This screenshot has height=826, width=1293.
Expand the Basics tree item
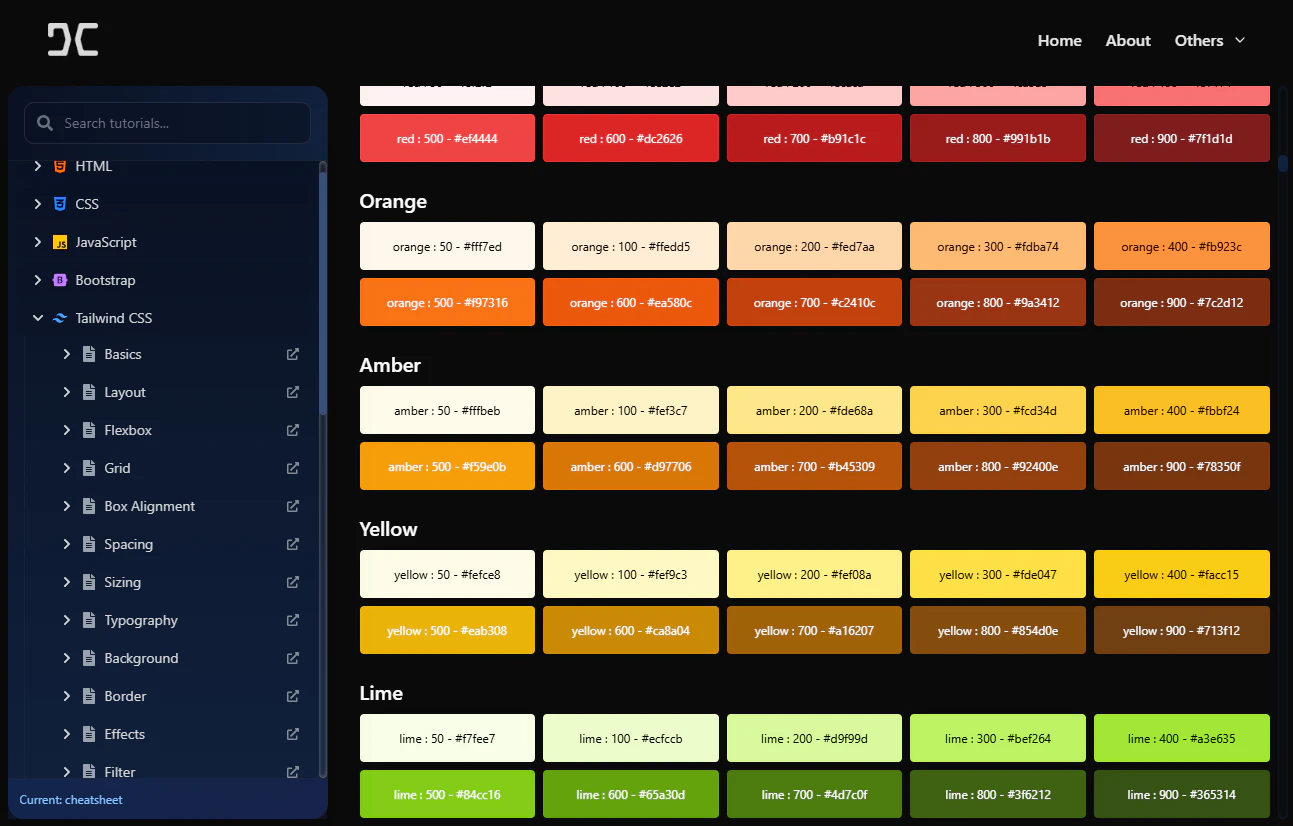[67, 354]
